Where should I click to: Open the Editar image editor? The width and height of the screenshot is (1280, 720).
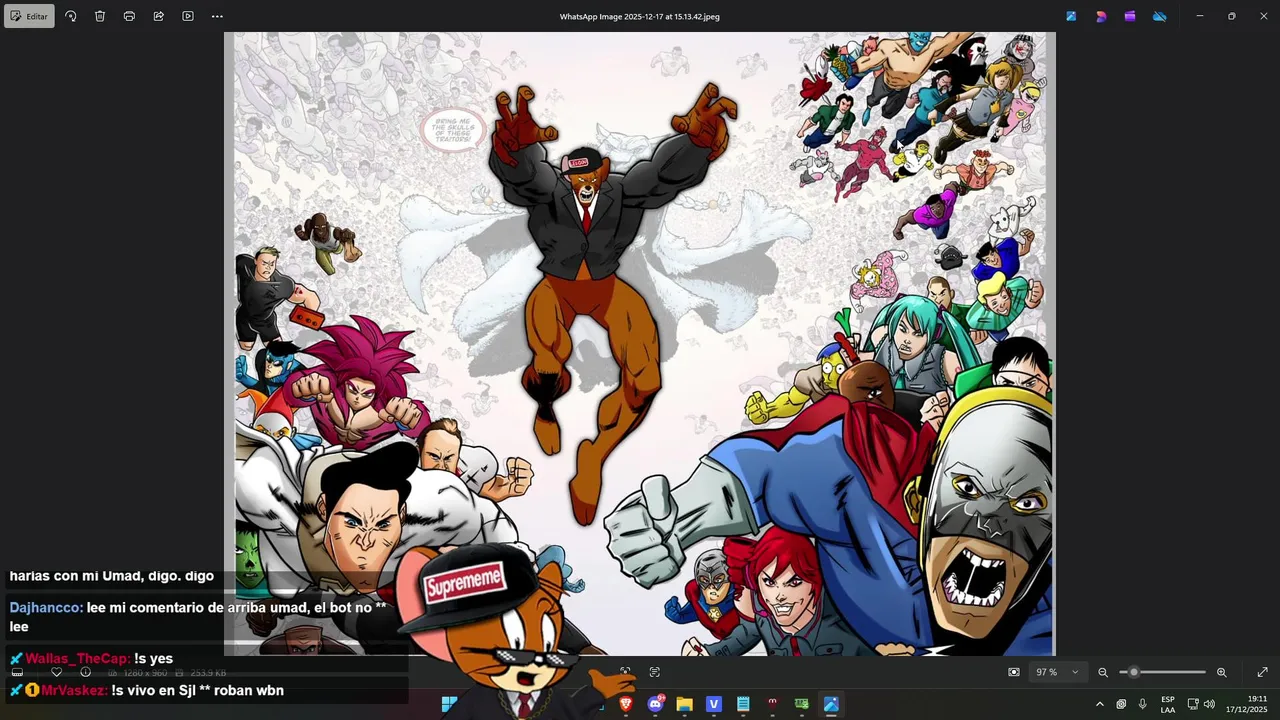coord(29,16)
